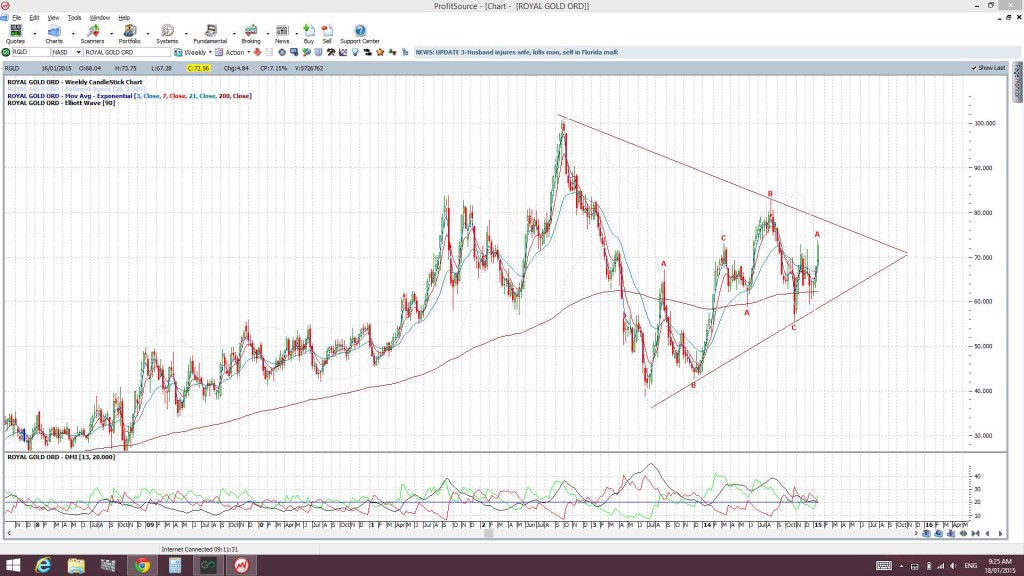Click the indicator chart icon beside the hammer
Viewport: 1024px width, 576px height.
click(344, 52)
